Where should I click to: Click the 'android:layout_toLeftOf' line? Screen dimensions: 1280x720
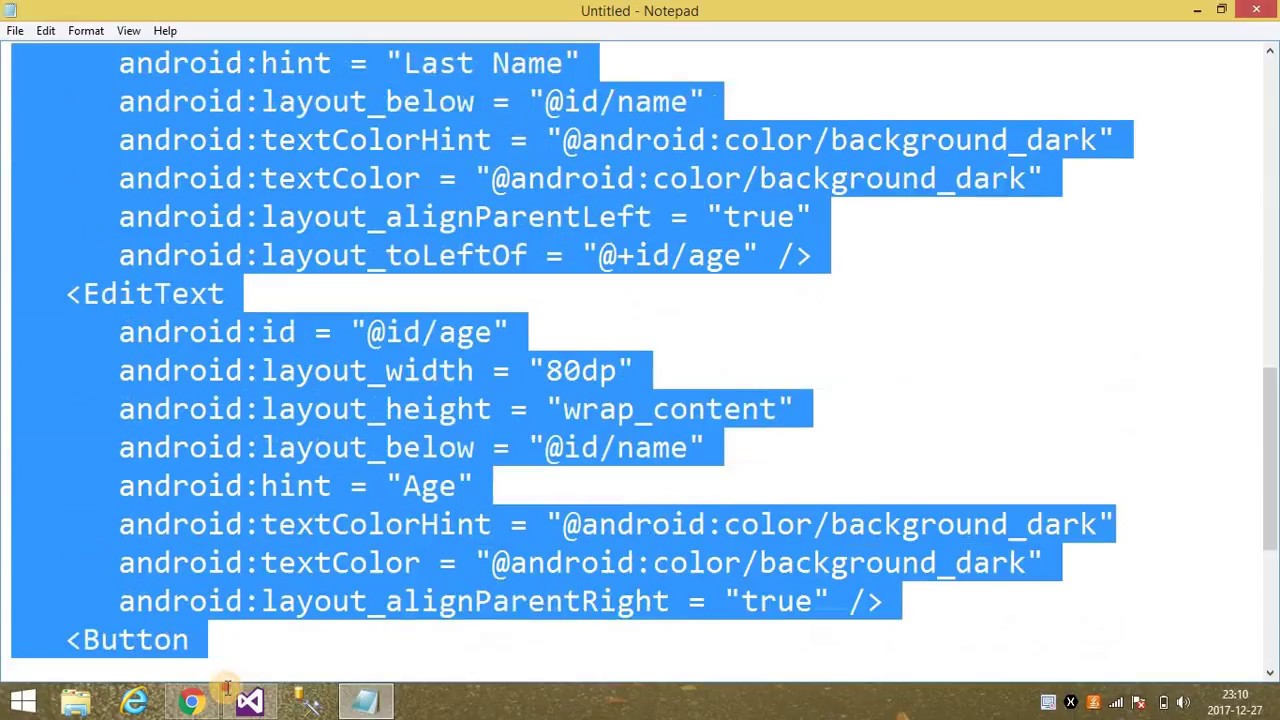[x=465, y=256]
